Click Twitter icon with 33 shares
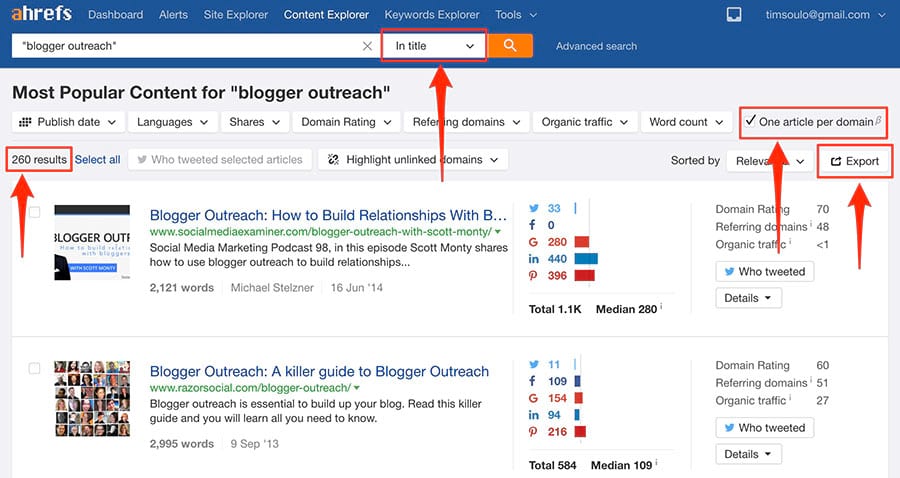This screenshot has width=900, height=478. [x=534, y=208]
